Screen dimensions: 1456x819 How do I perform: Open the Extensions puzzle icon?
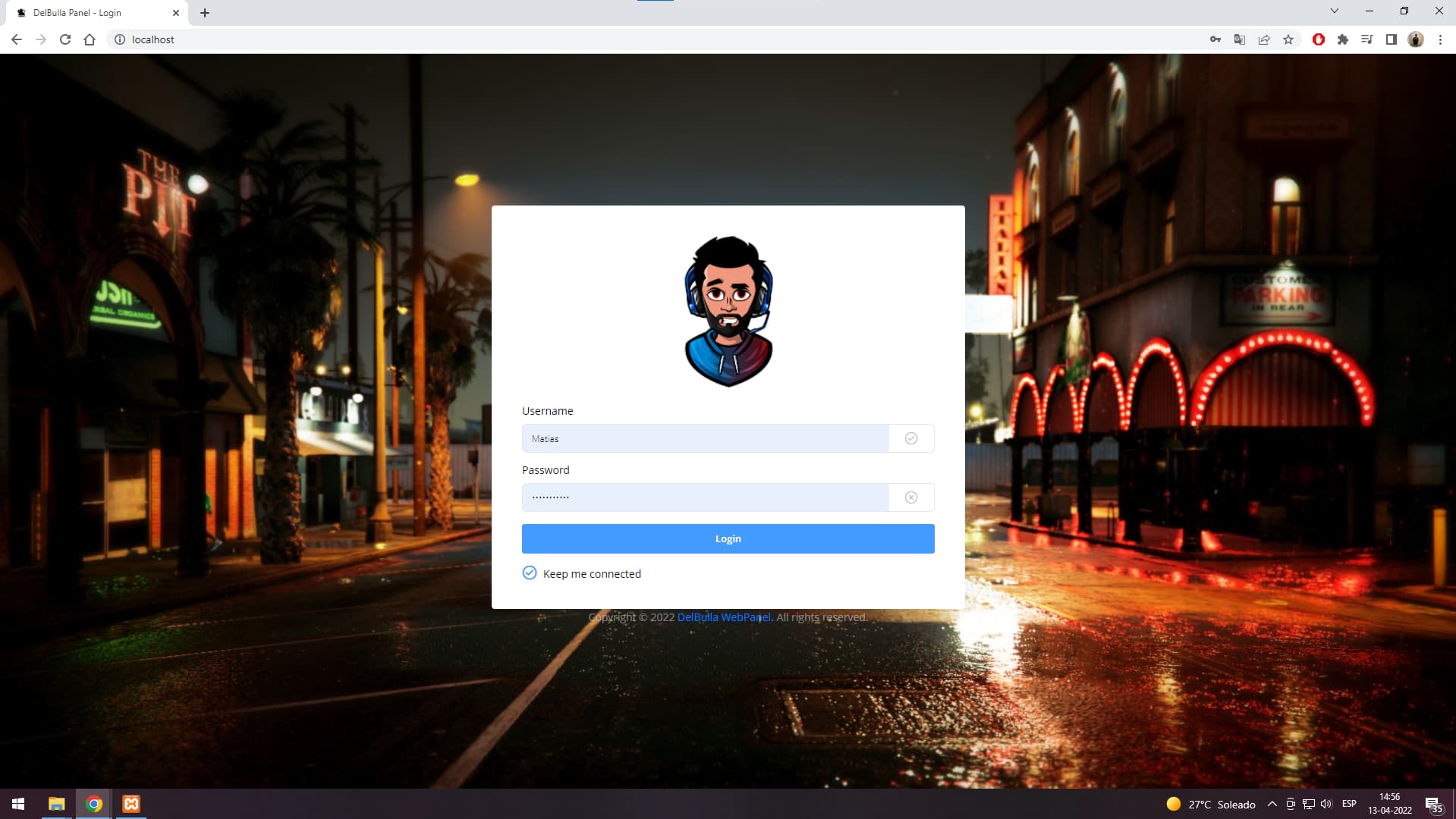tap(1343, 39)
